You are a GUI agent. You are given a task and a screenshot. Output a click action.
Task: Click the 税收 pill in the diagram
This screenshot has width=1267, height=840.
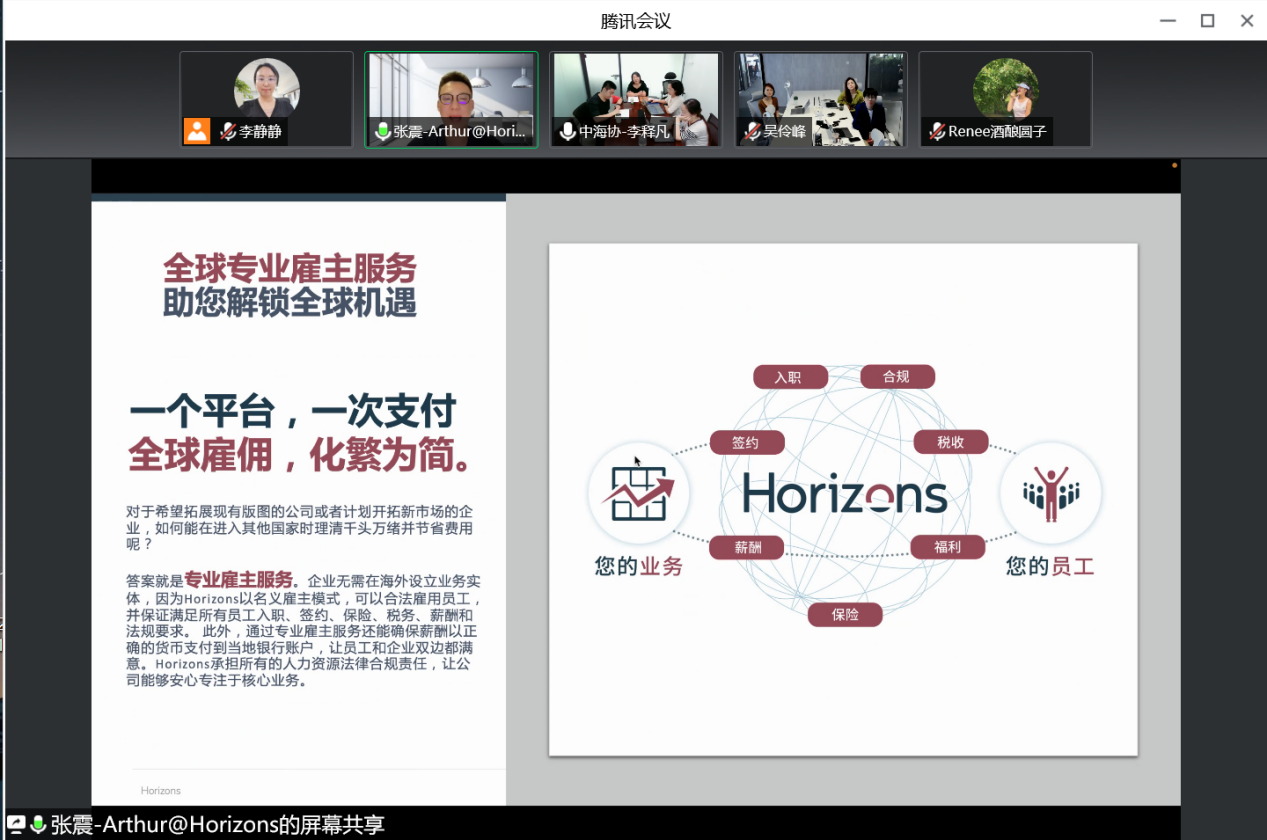[951, 442]
